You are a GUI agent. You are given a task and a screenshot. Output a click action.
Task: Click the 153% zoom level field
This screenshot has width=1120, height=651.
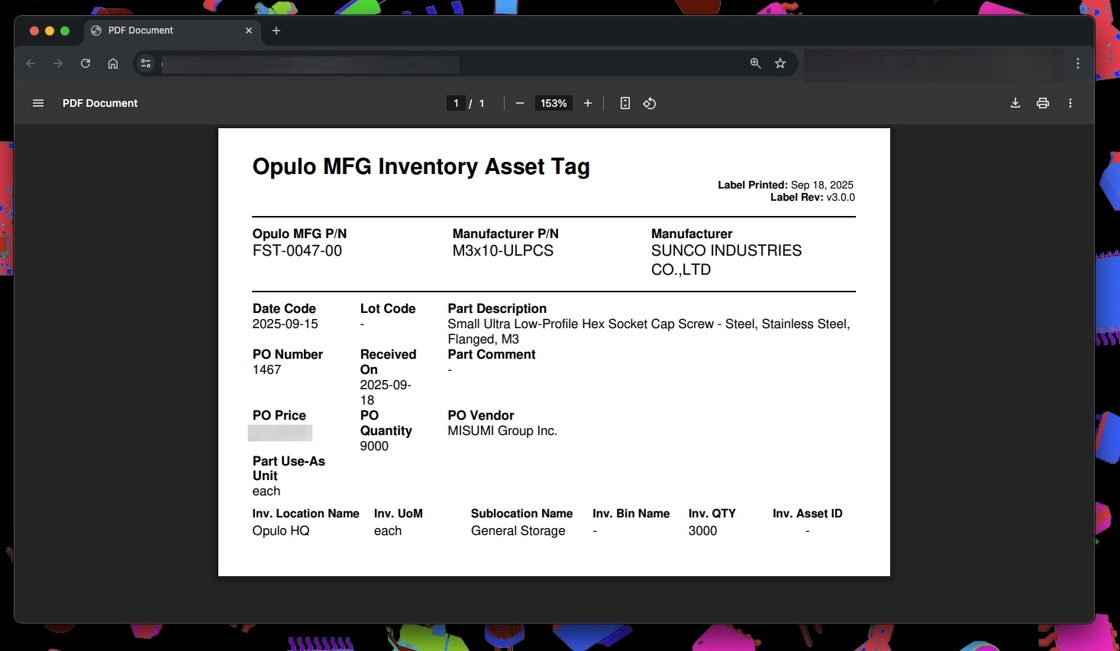(x=553, y=103)
